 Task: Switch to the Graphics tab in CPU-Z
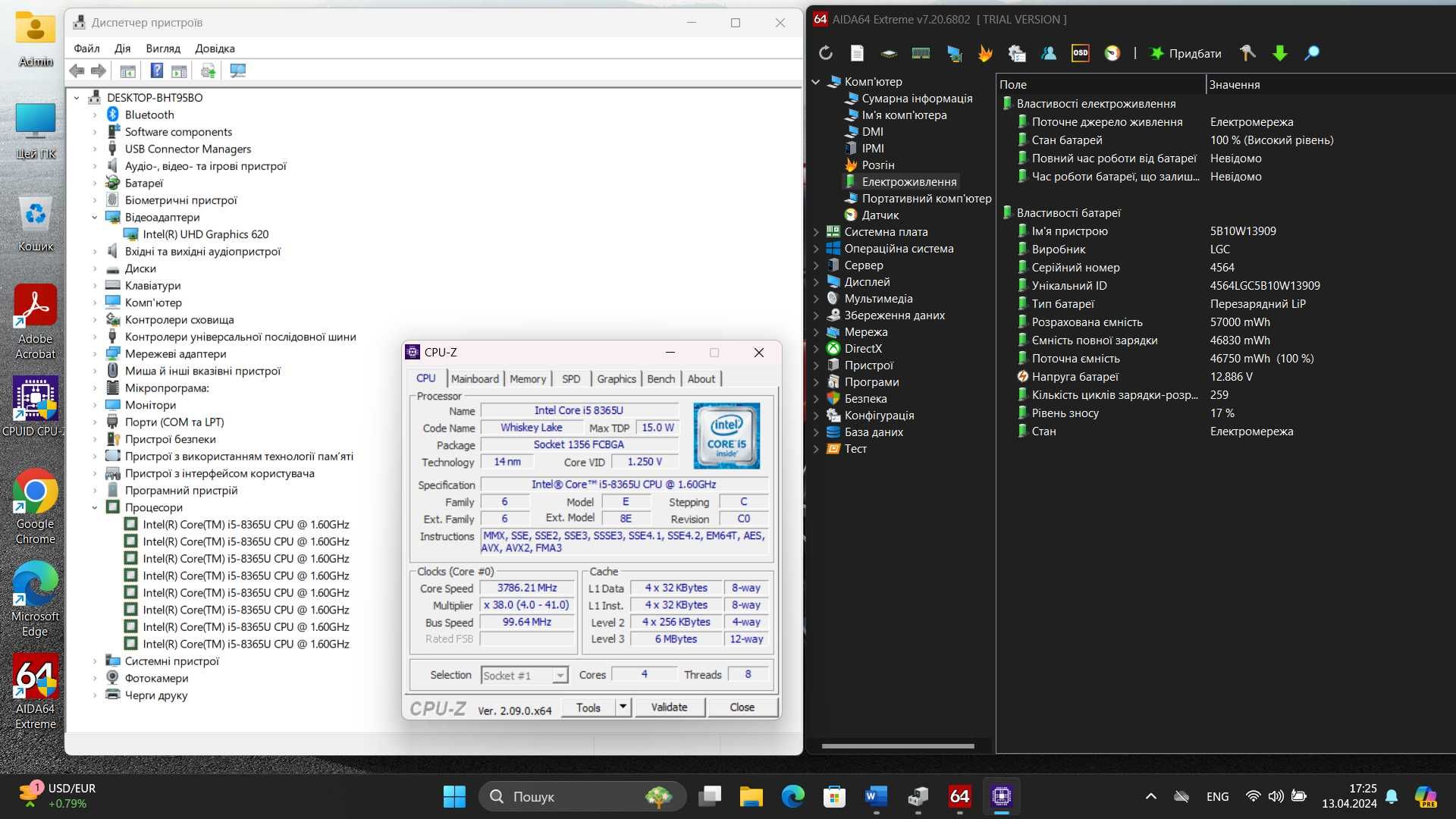coord(617,378)
